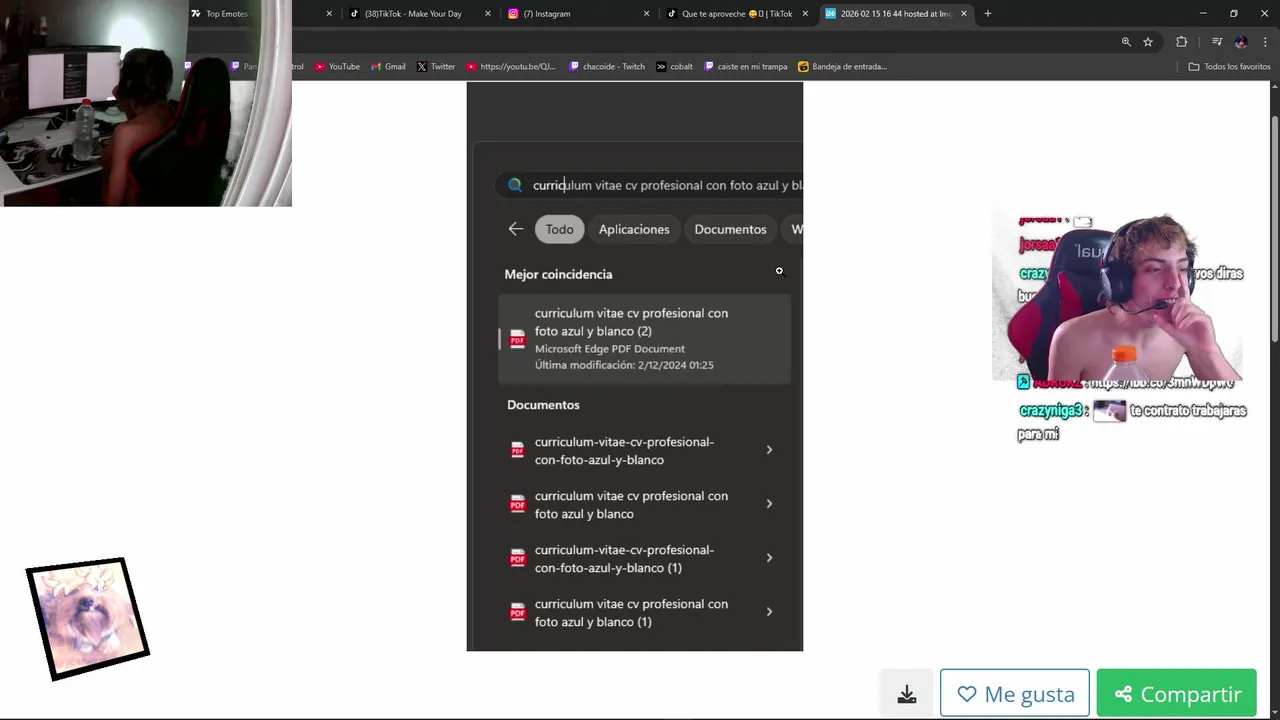Screen dimensions: 1280x720
Task: Download the image with the arrow button
Action: [907, 694]
